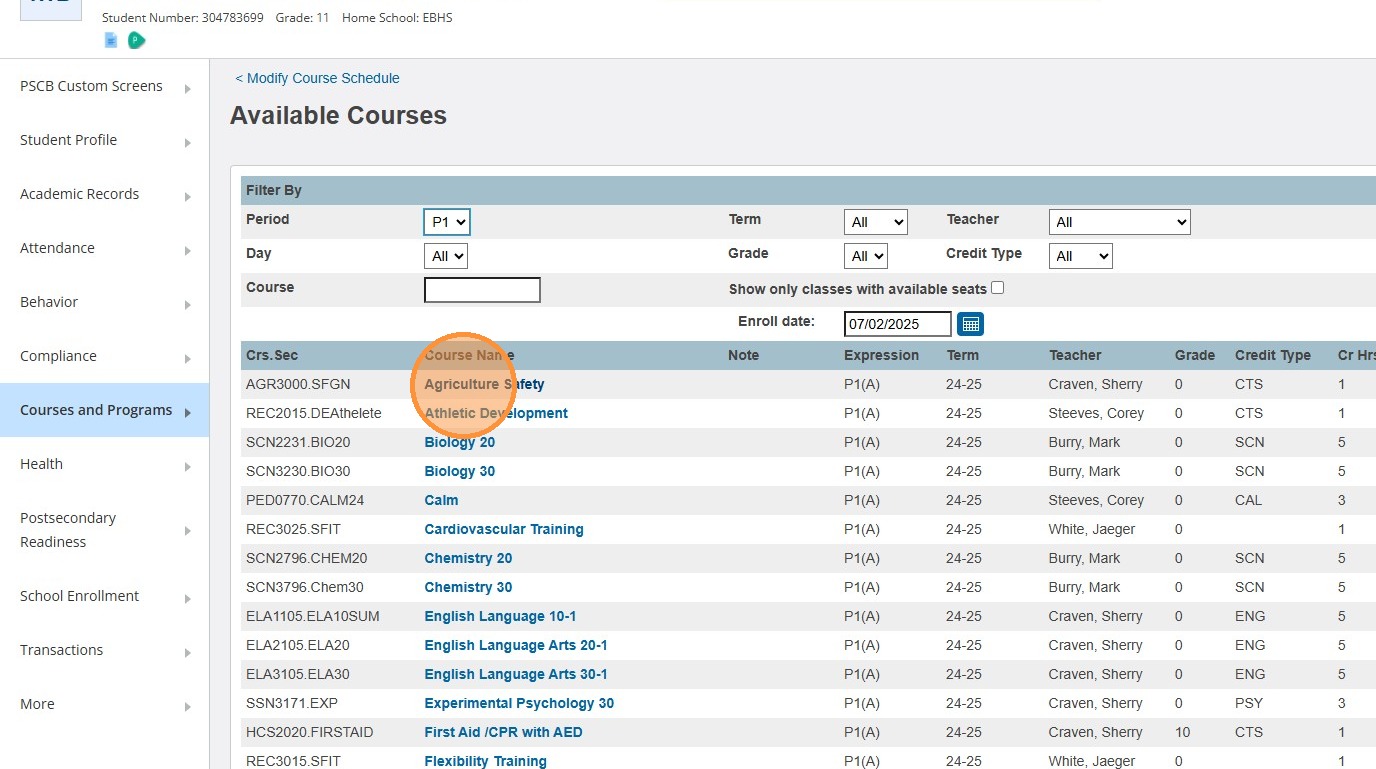Expand the School Enrollment arrow
This screenshot has width=1376, height=769.
[x=188, y=598]
